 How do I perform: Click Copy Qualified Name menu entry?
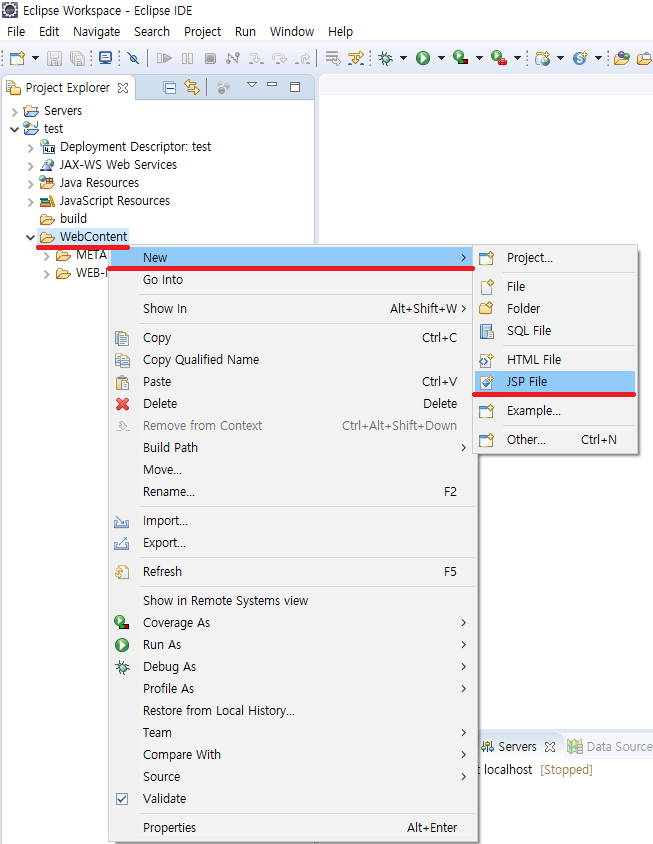293,360
